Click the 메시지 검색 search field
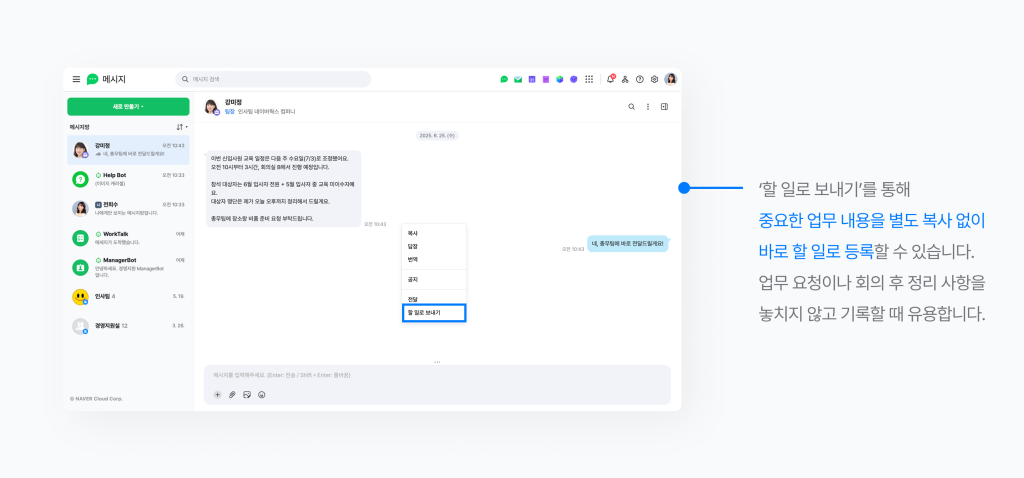The height and width of the screenshot is (478, 1024). (x=272, y=79)
